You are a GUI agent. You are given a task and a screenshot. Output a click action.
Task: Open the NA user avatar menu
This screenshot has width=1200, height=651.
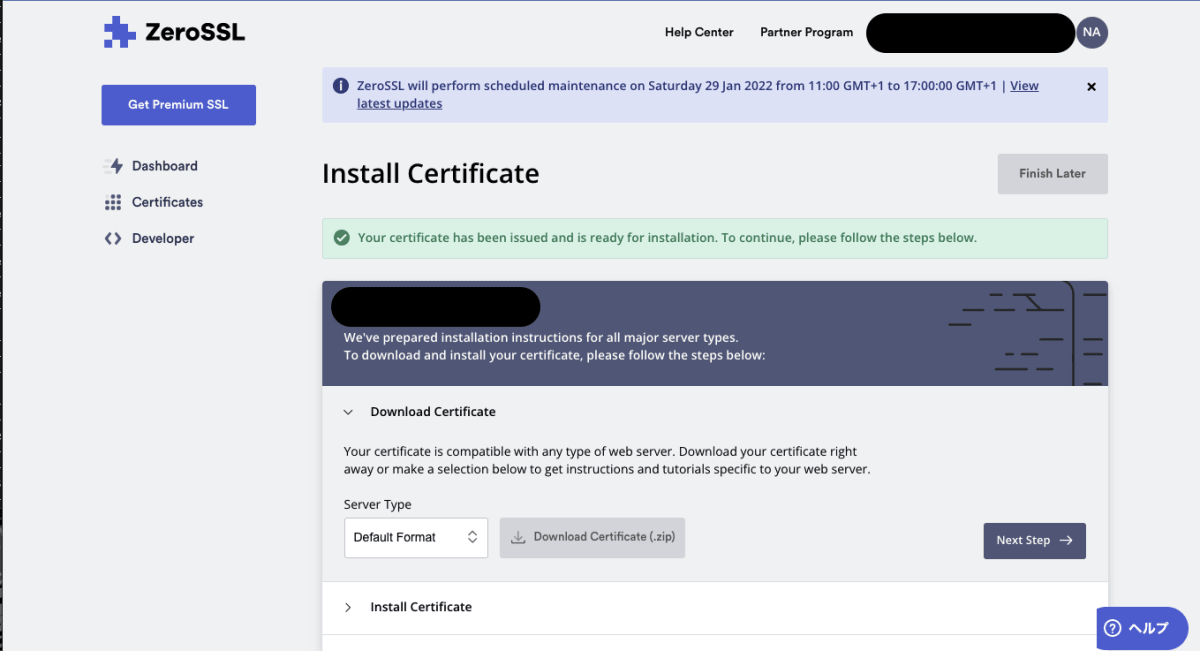pos(1091,32)
